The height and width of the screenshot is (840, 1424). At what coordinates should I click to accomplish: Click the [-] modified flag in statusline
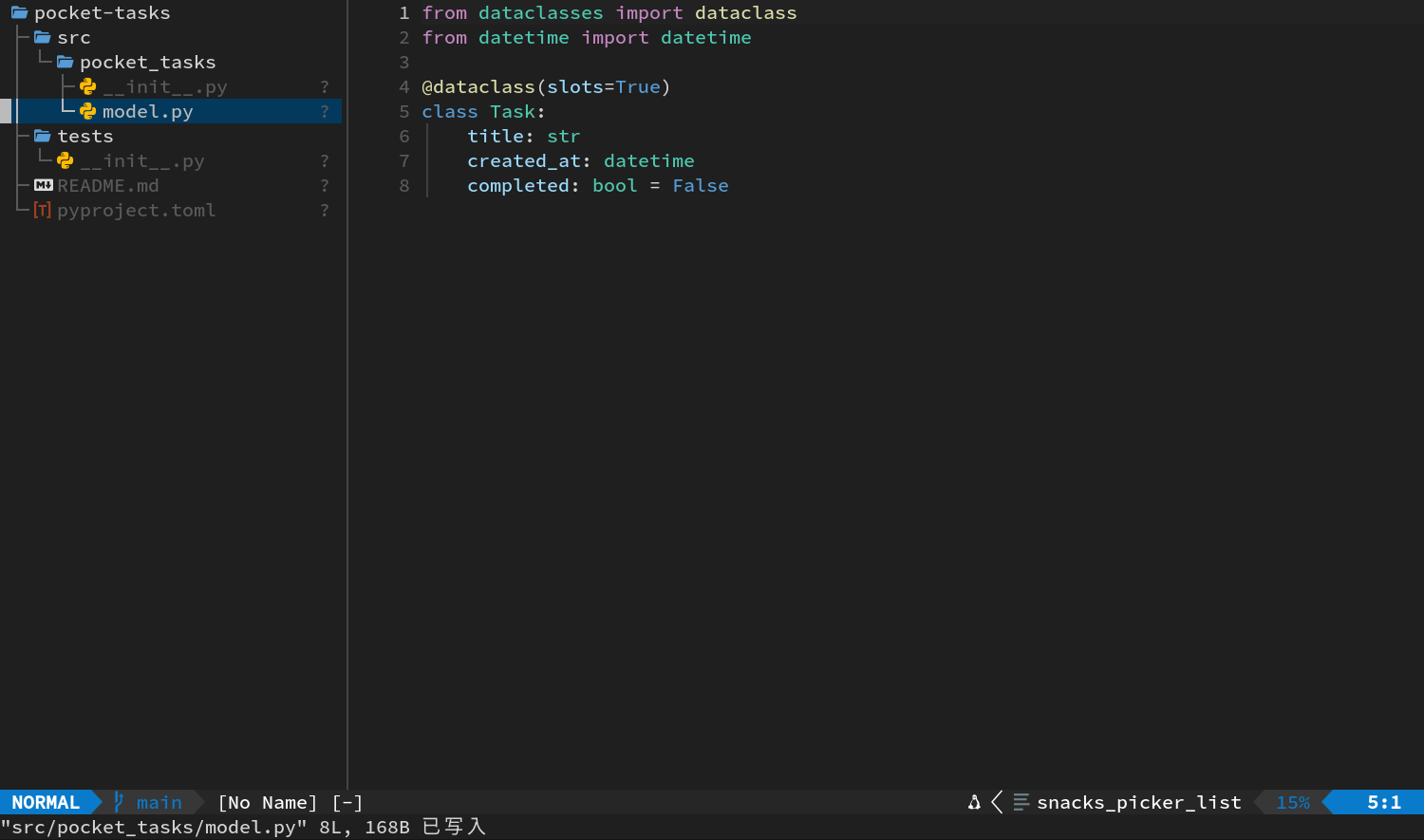coord(347,803)
